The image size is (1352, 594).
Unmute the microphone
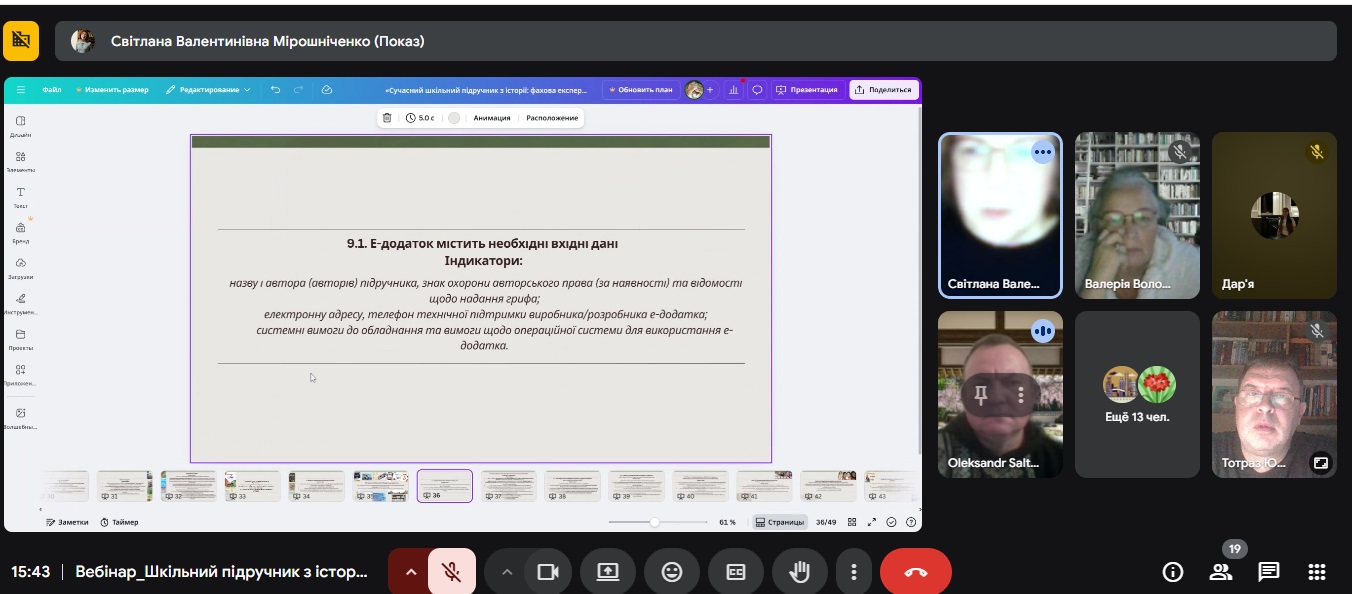pyautogui.click(x=452, y=572)
